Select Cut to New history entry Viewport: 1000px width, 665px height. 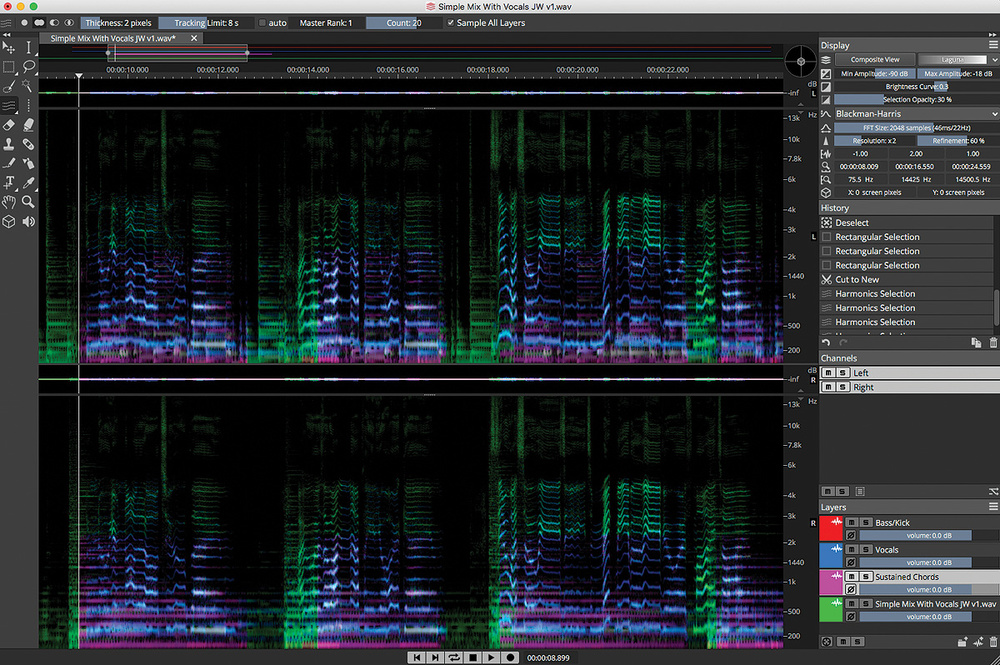[857, 280]
